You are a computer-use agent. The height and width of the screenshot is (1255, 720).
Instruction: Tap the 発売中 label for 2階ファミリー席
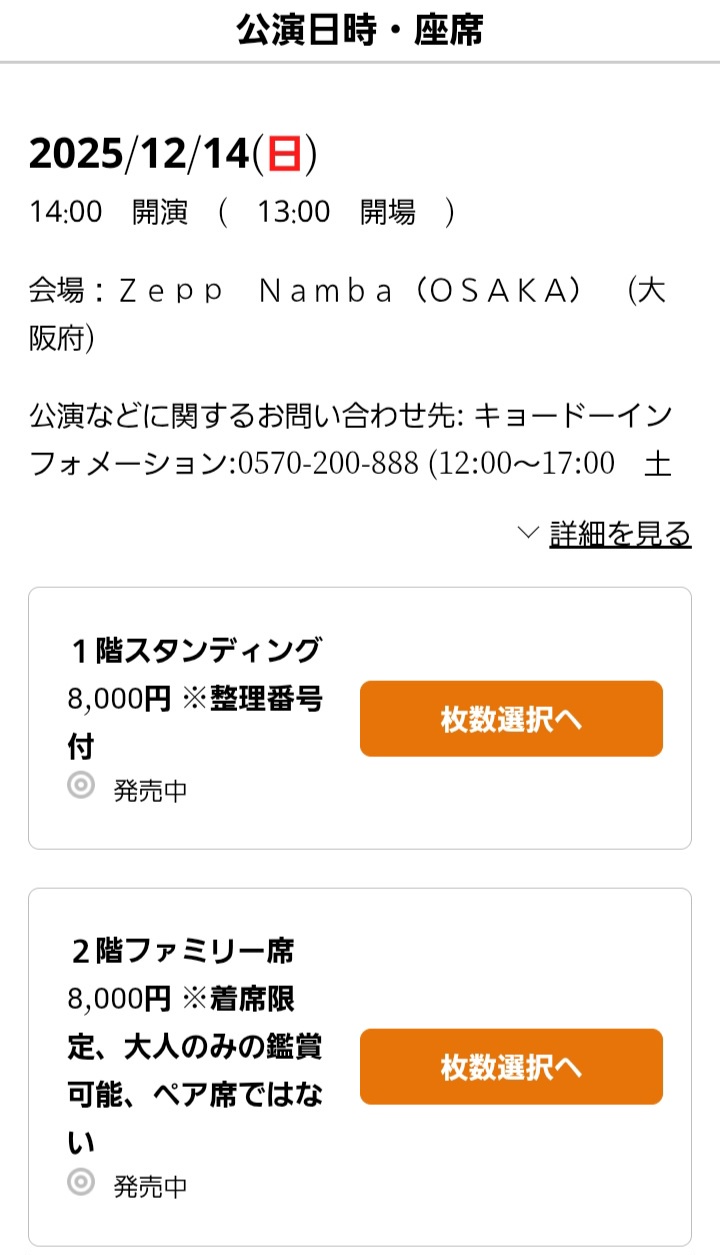[x=150, y=1187]
